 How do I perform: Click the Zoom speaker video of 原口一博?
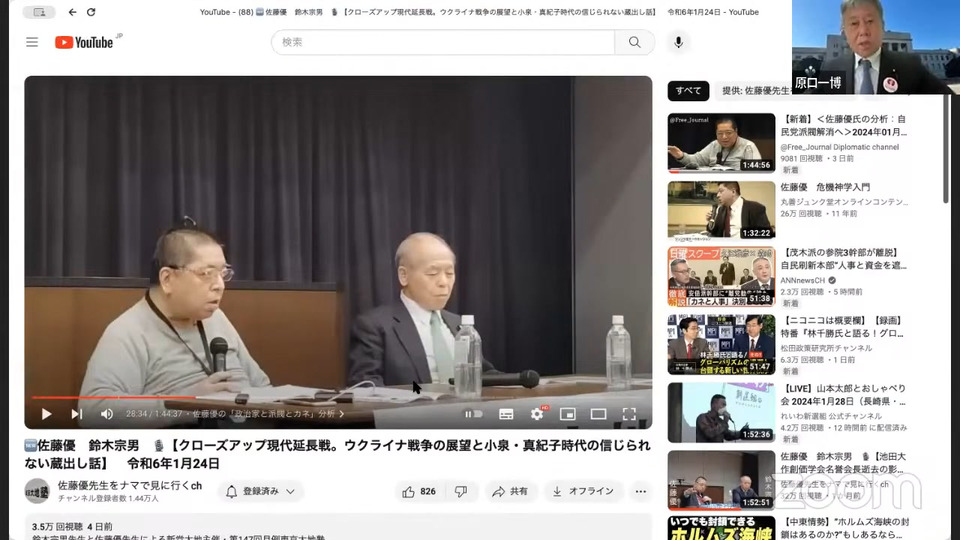[876, 47]
